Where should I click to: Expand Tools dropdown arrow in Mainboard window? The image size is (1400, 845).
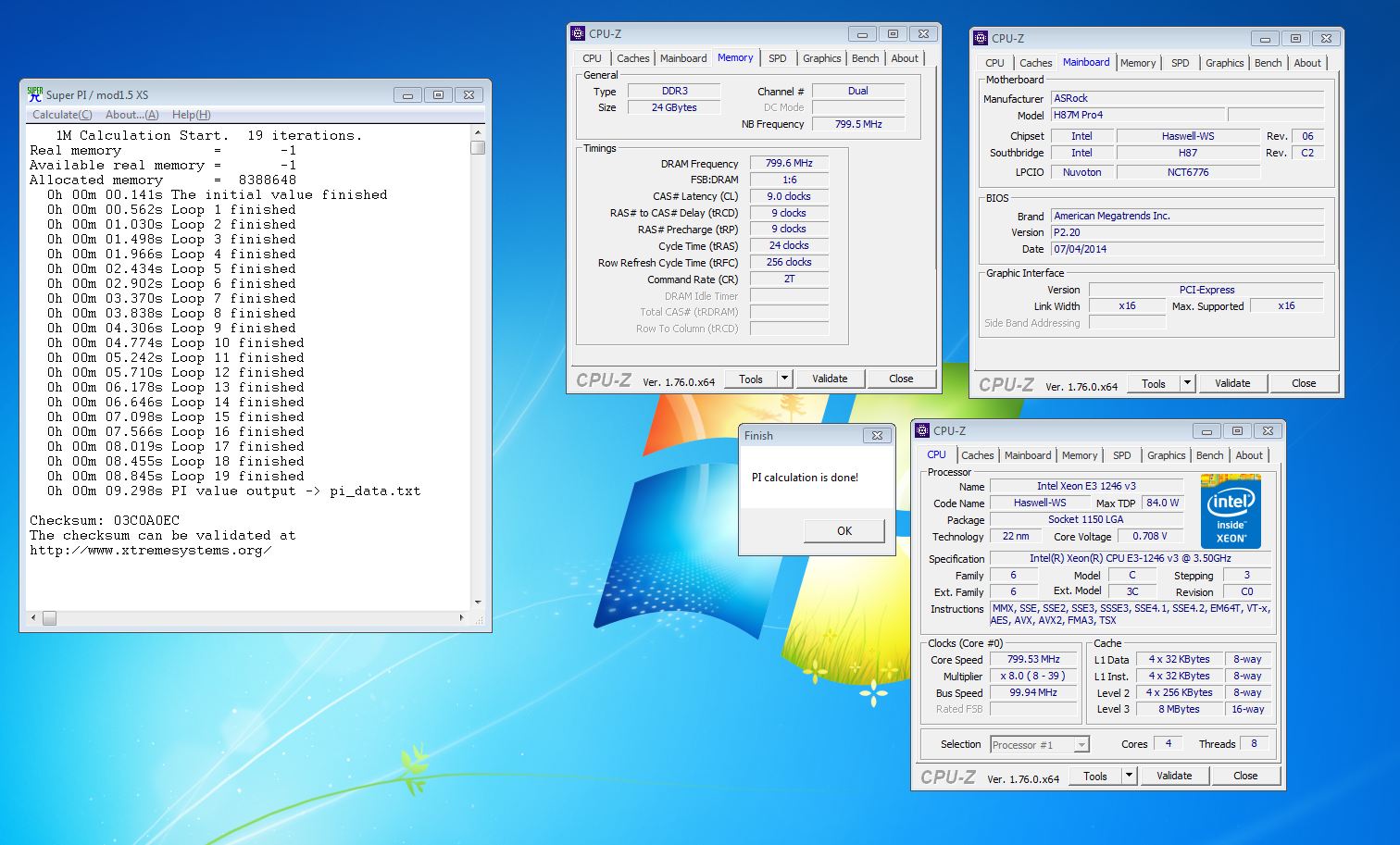pyautogui.click(x=1187, y=383)
